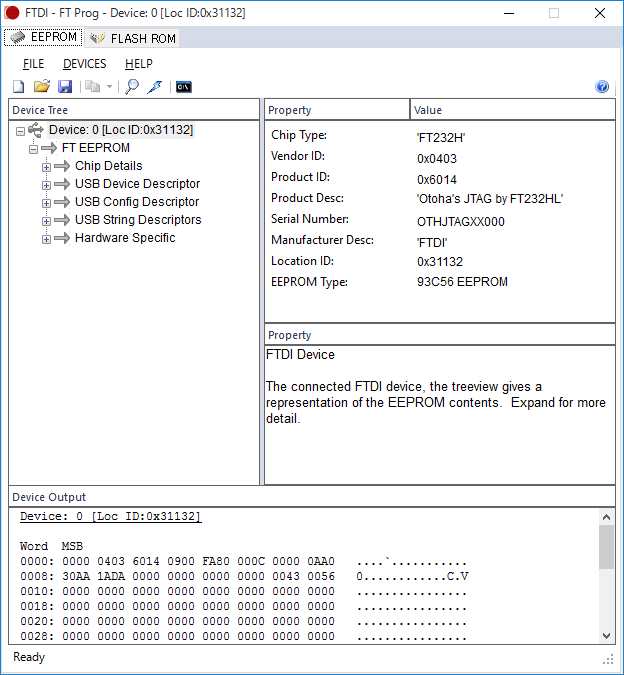This screenshot has height=675, width=624.
Task: Click the arrow icon beside FT EEPROM
Action: pyautogui.click(x=49, y=148)
